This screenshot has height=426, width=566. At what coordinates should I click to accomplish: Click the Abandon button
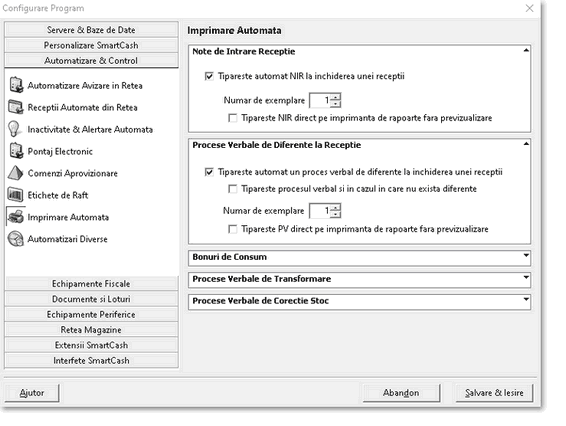coord(401,393)
